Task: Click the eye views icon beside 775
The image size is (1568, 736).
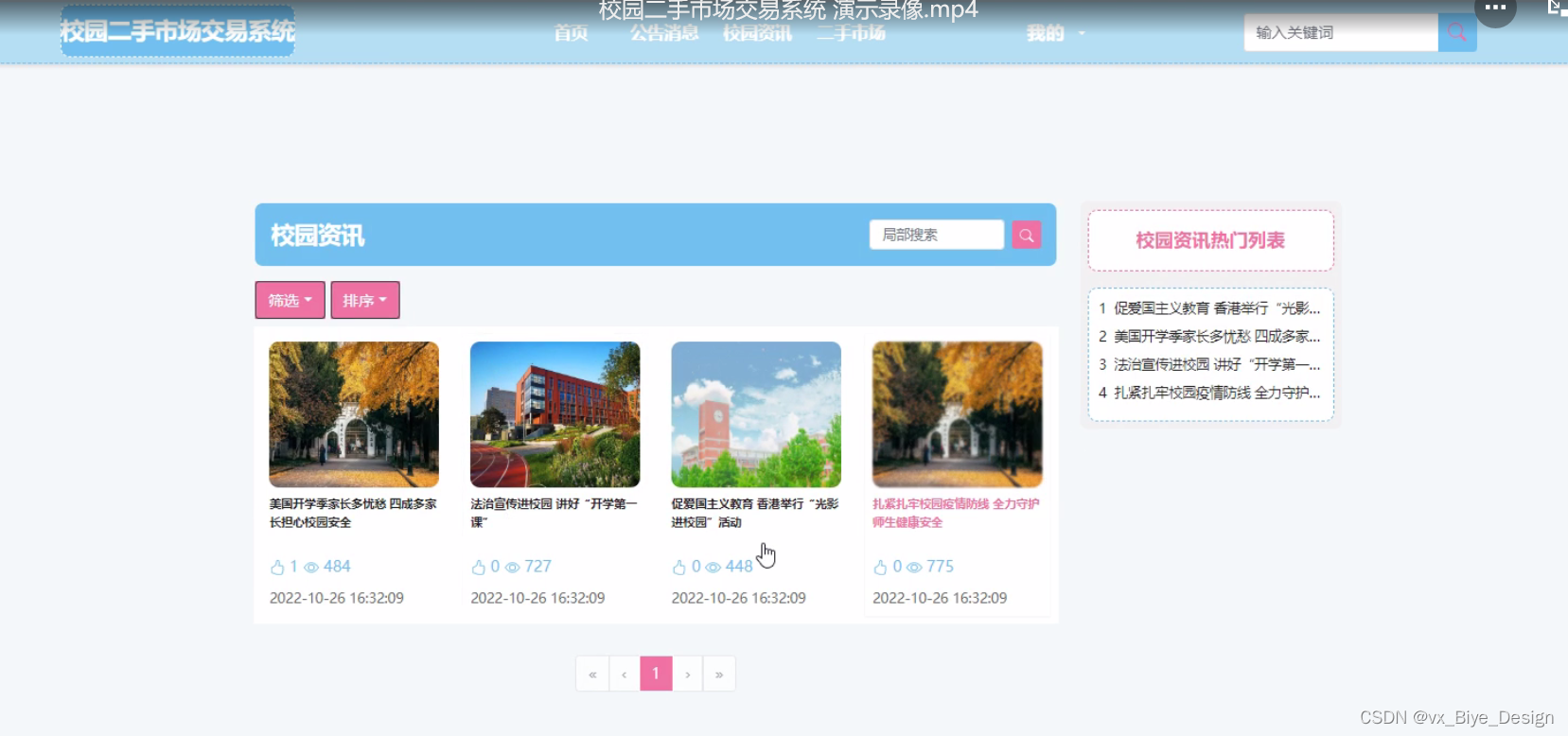Action: click(x=914, y=568)
